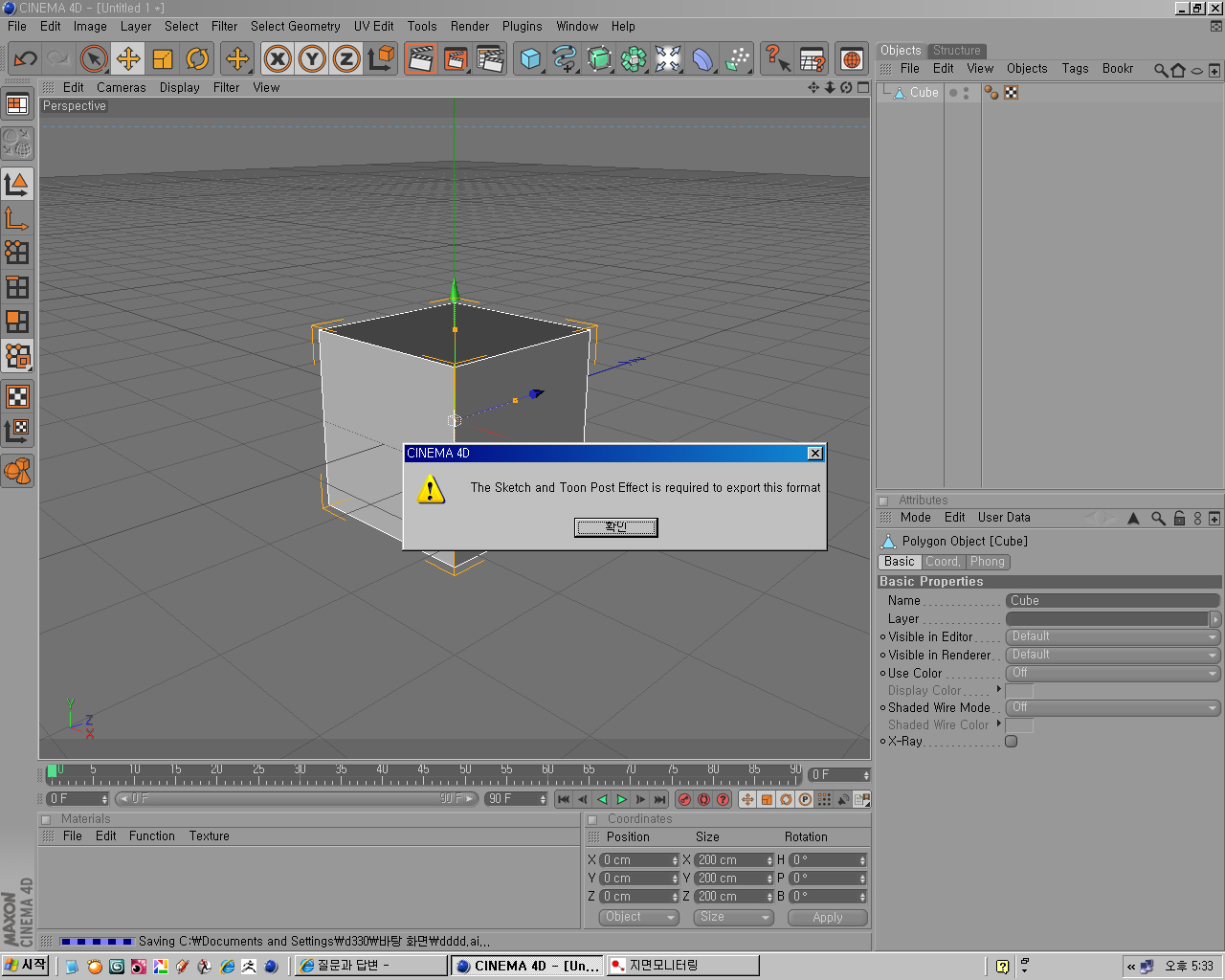Toggle the World/Object coordinate system icon
Viewport: 1225px width, 980px height.
381,58
